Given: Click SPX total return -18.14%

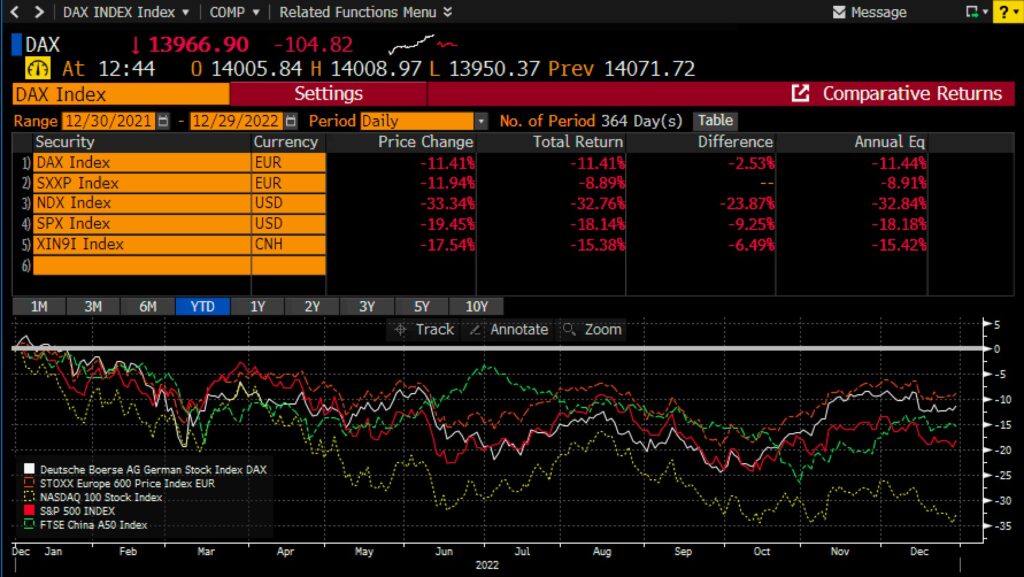Looking at the screenshot, I should [598, 224].
